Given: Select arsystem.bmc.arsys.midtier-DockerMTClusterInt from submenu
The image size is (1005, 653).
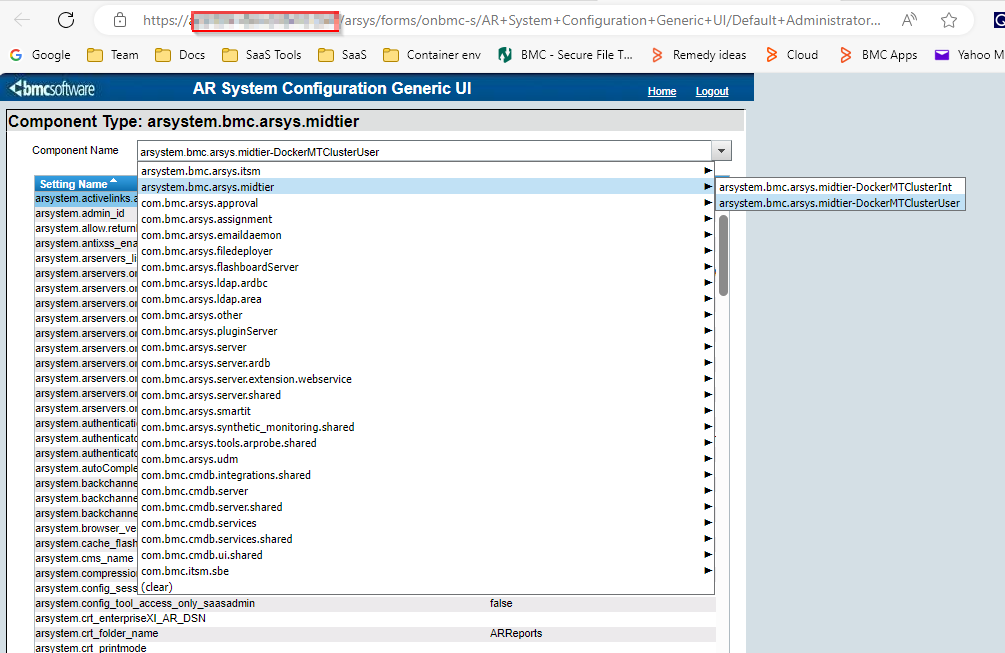Looking at the screenshot, I should coord(840,187).
